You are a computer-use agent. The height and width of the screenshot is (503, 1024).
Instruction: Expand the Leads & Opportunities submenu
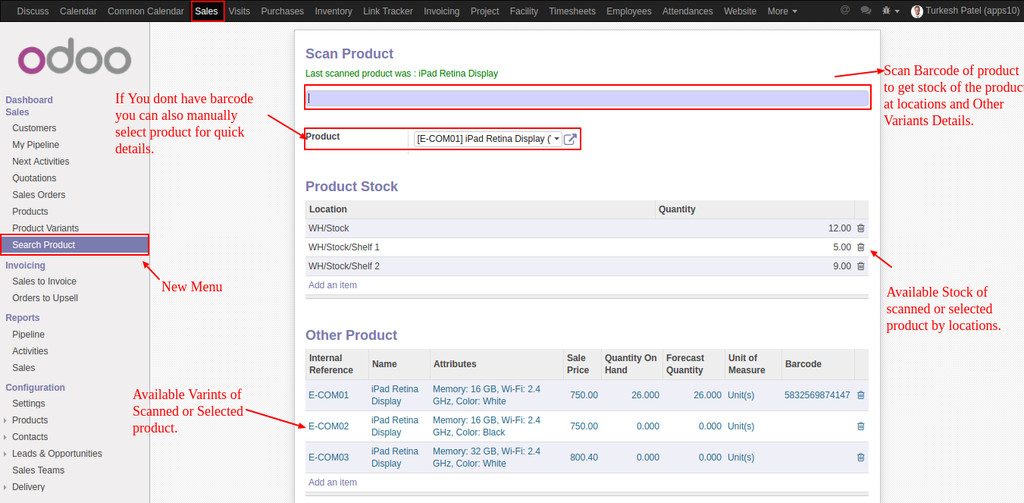click(x=57, y=453)
